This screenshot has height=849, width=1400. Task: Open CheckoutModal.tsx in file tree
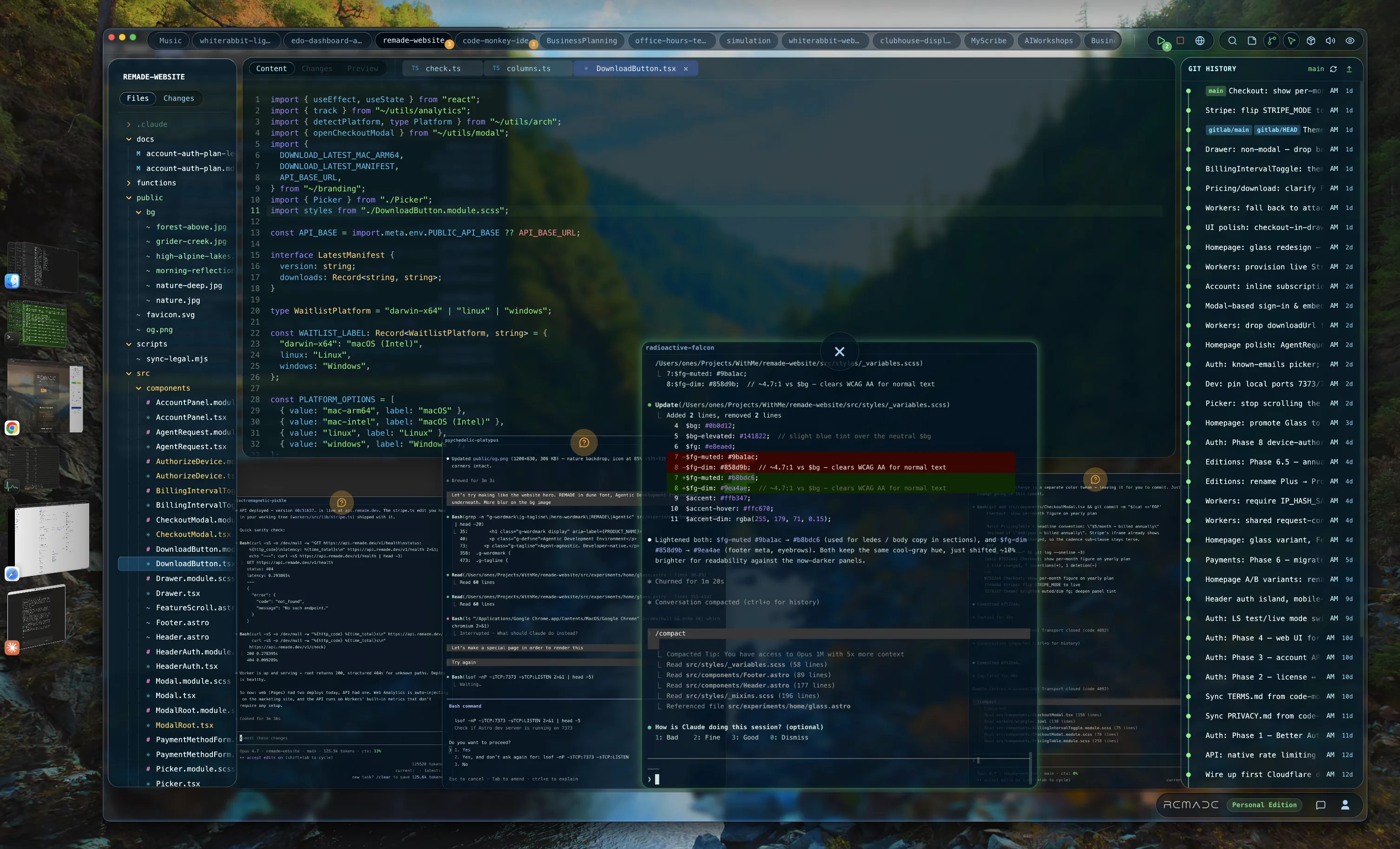193,535
